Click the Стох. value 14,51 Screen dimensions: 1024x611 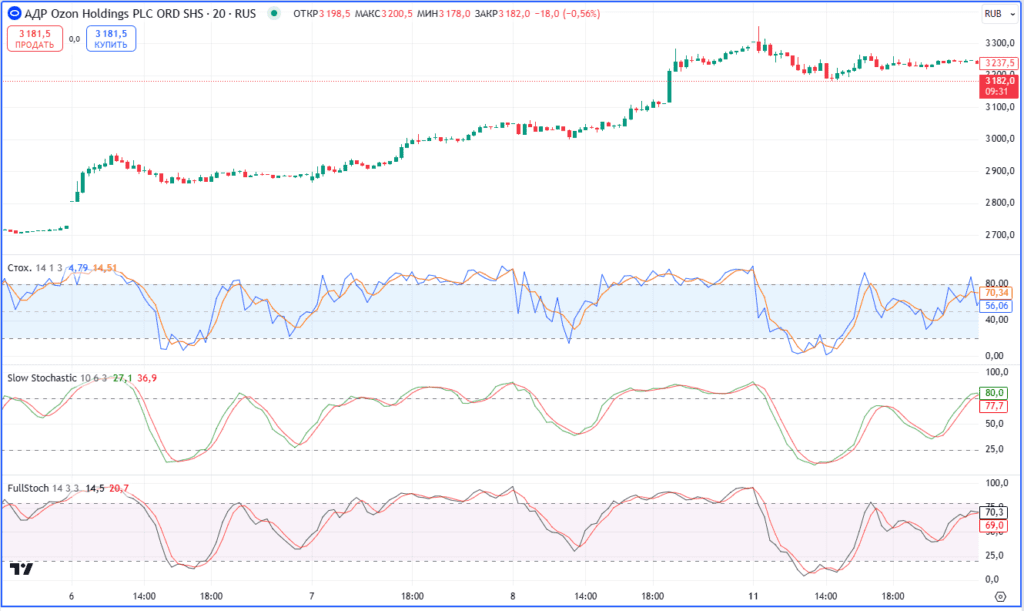point(104,268)
